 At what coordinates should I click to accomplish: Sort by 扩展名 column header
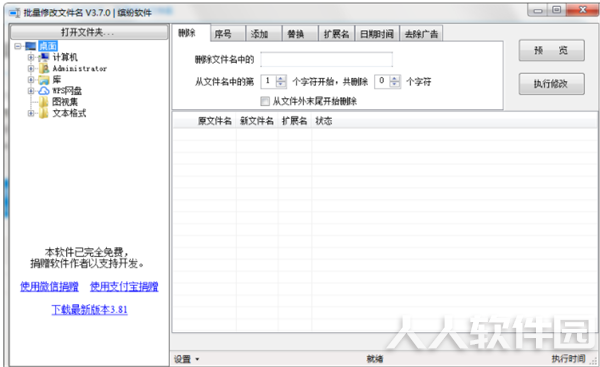coord(295,121)
